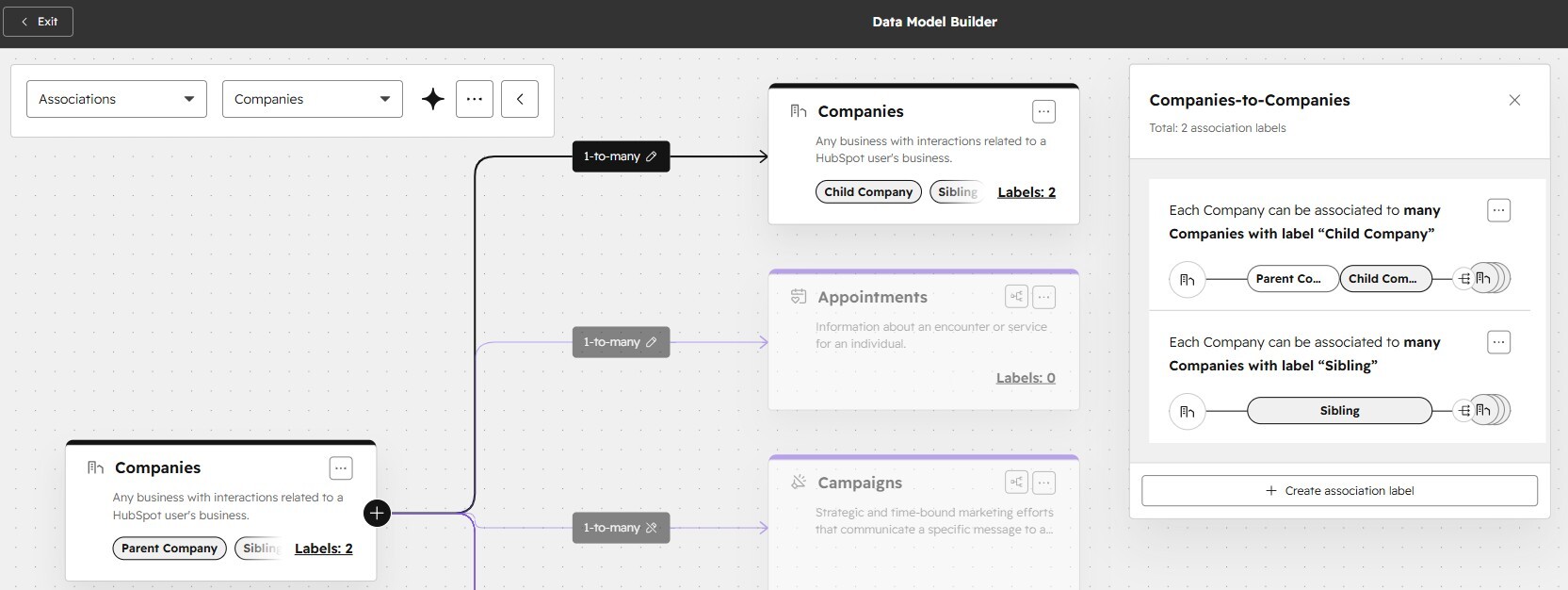The image size is (1568, 590).
Task: Open more options on Appointments card
Action: 1043,297
